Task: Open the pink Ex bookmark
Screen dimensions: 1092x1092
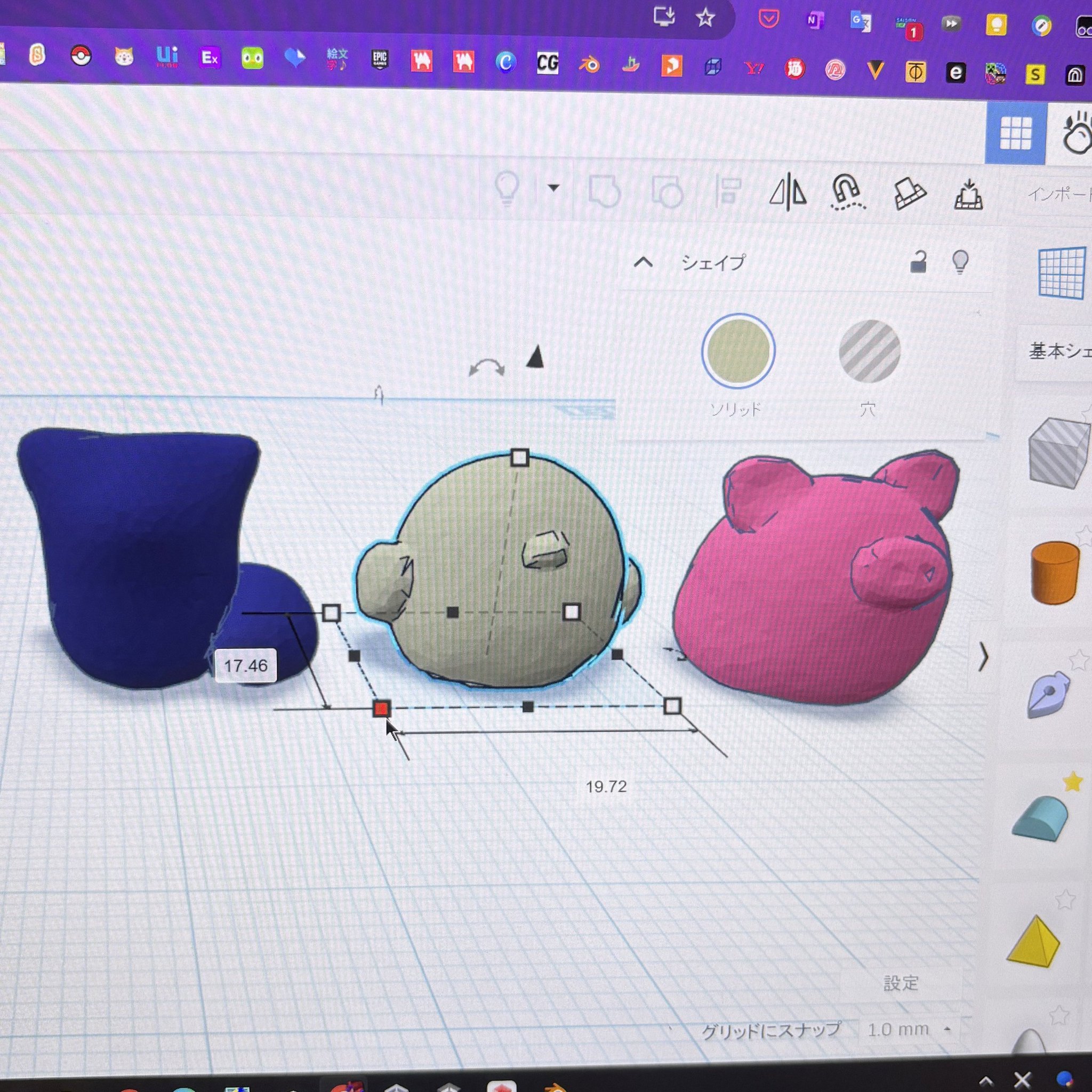Action: point(210,57)
